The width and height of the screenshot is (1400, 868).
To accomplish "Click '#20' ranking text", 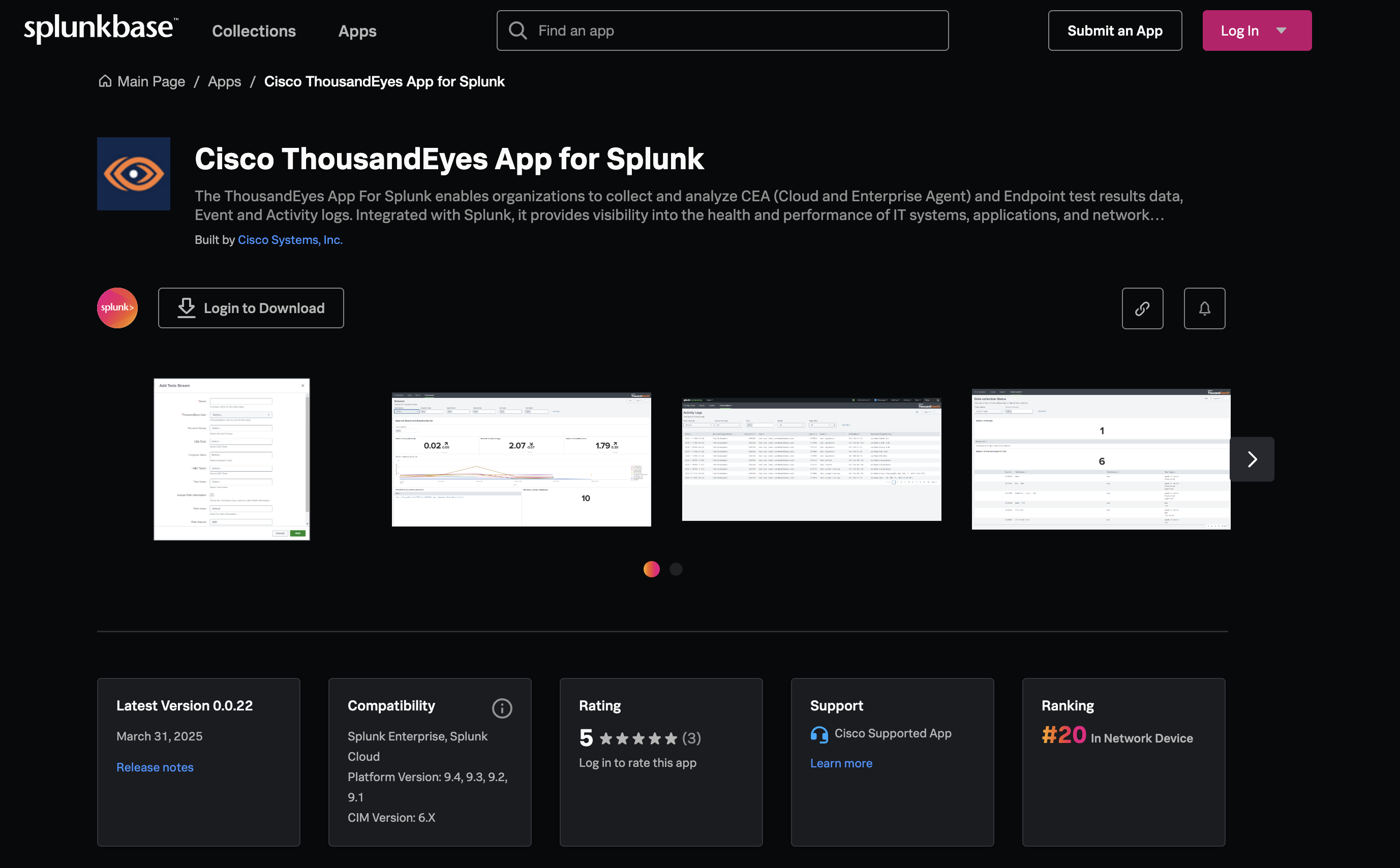I will tap(1063, 735).
